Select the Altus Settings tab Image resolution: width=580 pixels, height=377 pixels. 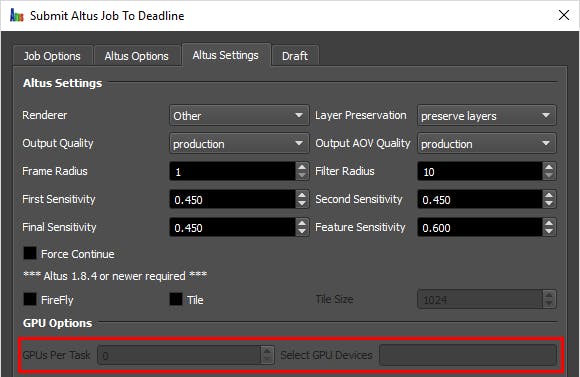point(226,55)
